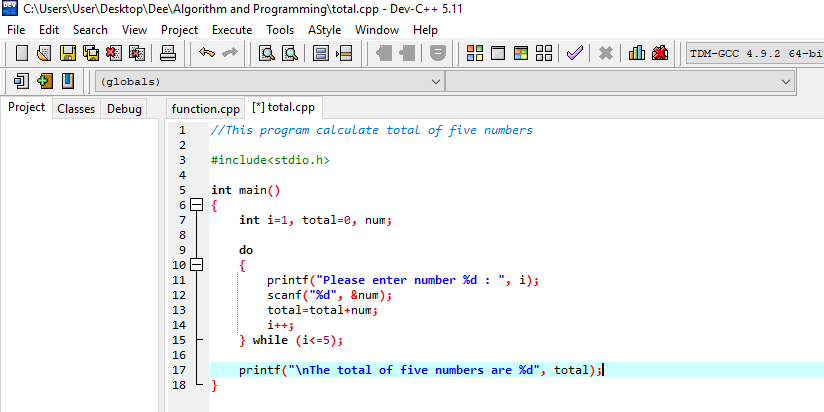Click the grey X Stop Execution icon
The width and height of the screenshot is (824, 412).
(606, 53)
